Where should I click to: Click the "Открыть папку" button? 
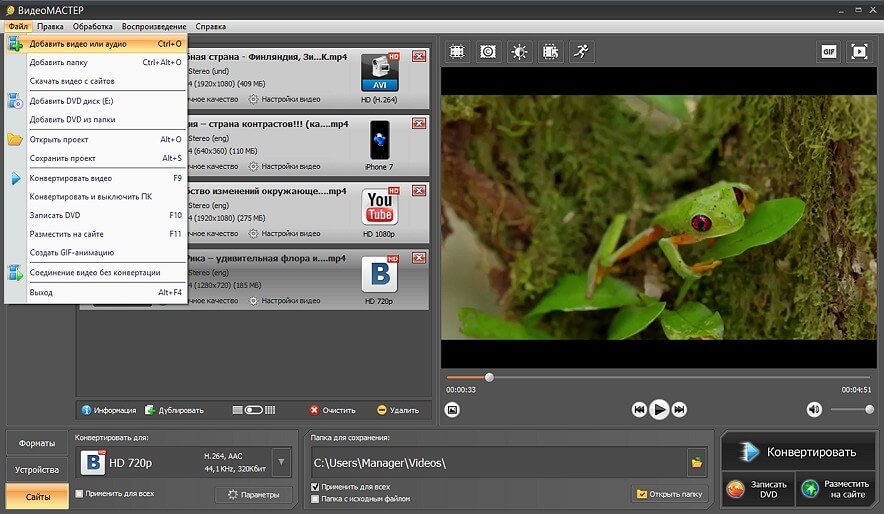coord(669,494)
